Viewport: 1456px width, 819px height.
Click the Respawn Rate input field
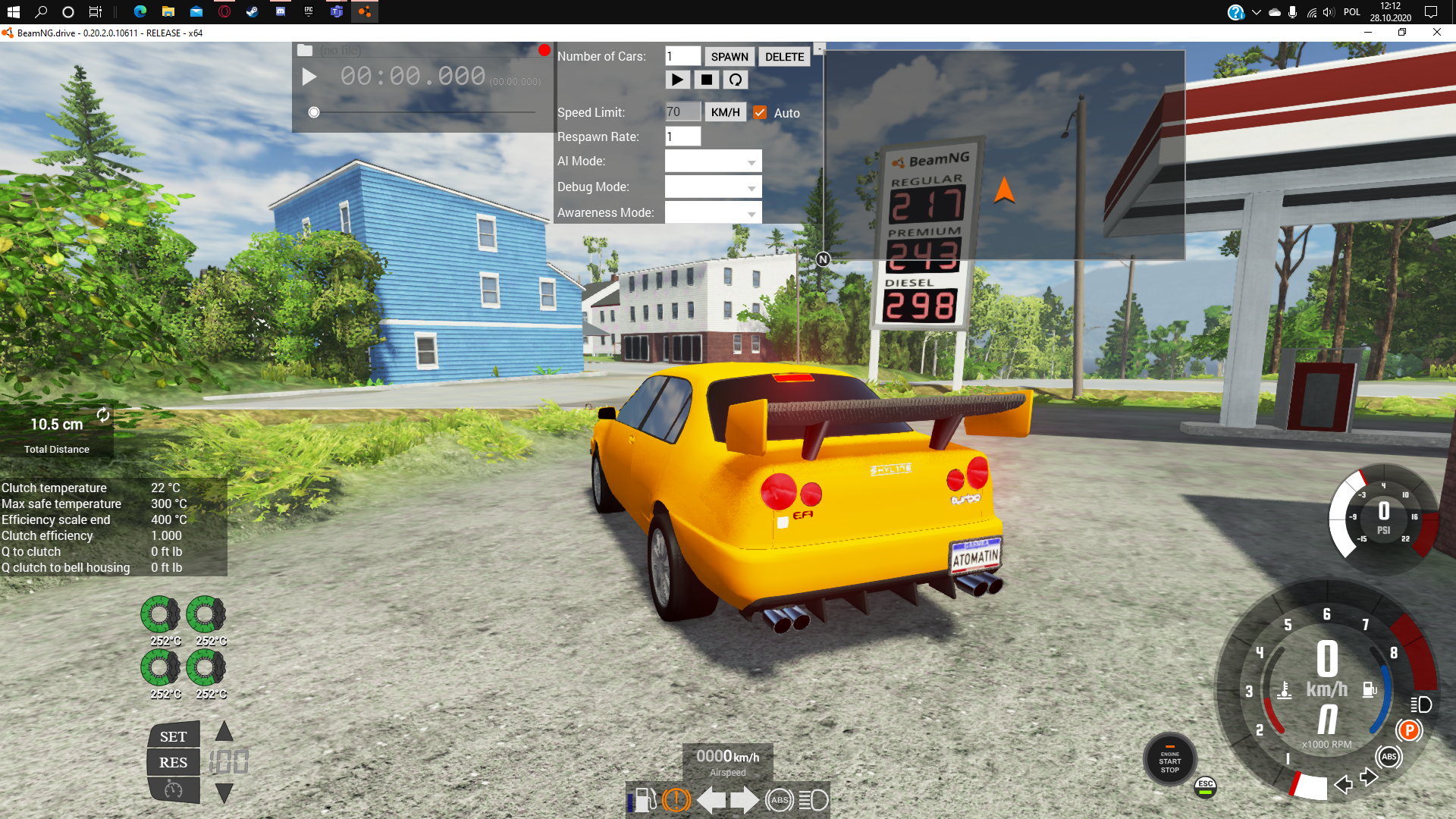[x=682, y=136]
